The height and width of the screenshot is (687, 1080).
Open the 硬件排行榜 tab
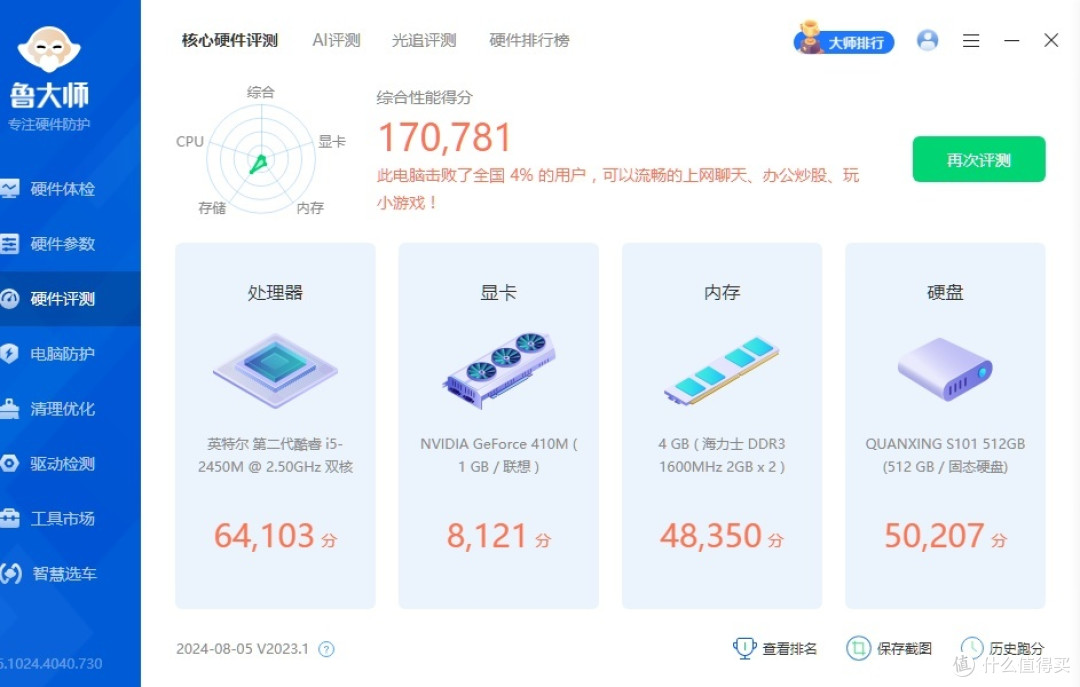tap(529, 40)
